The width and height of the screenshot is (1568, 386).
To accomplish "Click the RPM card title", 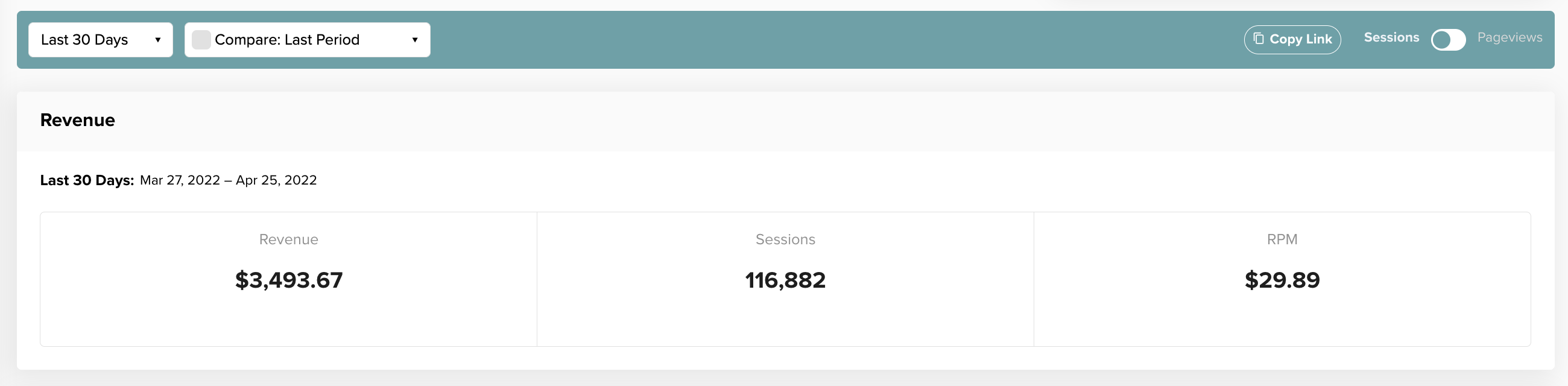I will pyautogui.click(x=1282, y=239).
